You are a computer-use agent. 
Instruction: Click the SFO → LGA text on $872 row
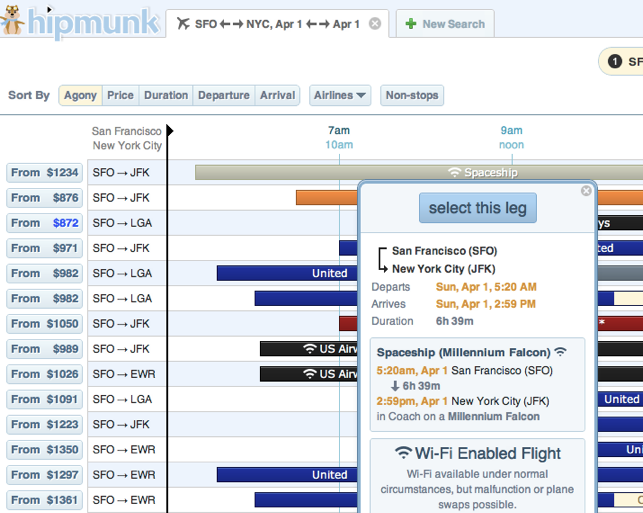point(122,223)
